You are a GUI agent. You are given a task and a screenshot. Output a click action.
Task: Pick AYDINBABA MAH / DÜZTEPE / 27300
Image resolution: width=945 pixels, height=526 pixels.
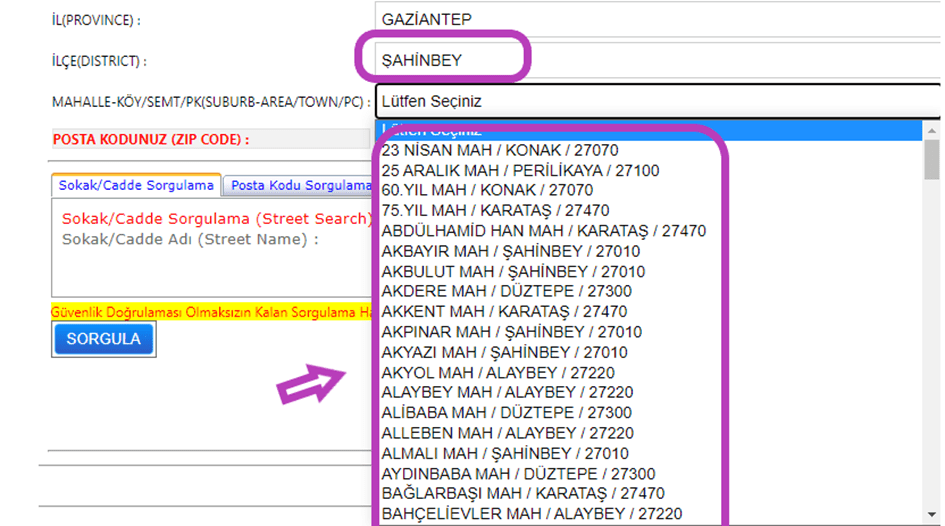(x=518, y=473)
